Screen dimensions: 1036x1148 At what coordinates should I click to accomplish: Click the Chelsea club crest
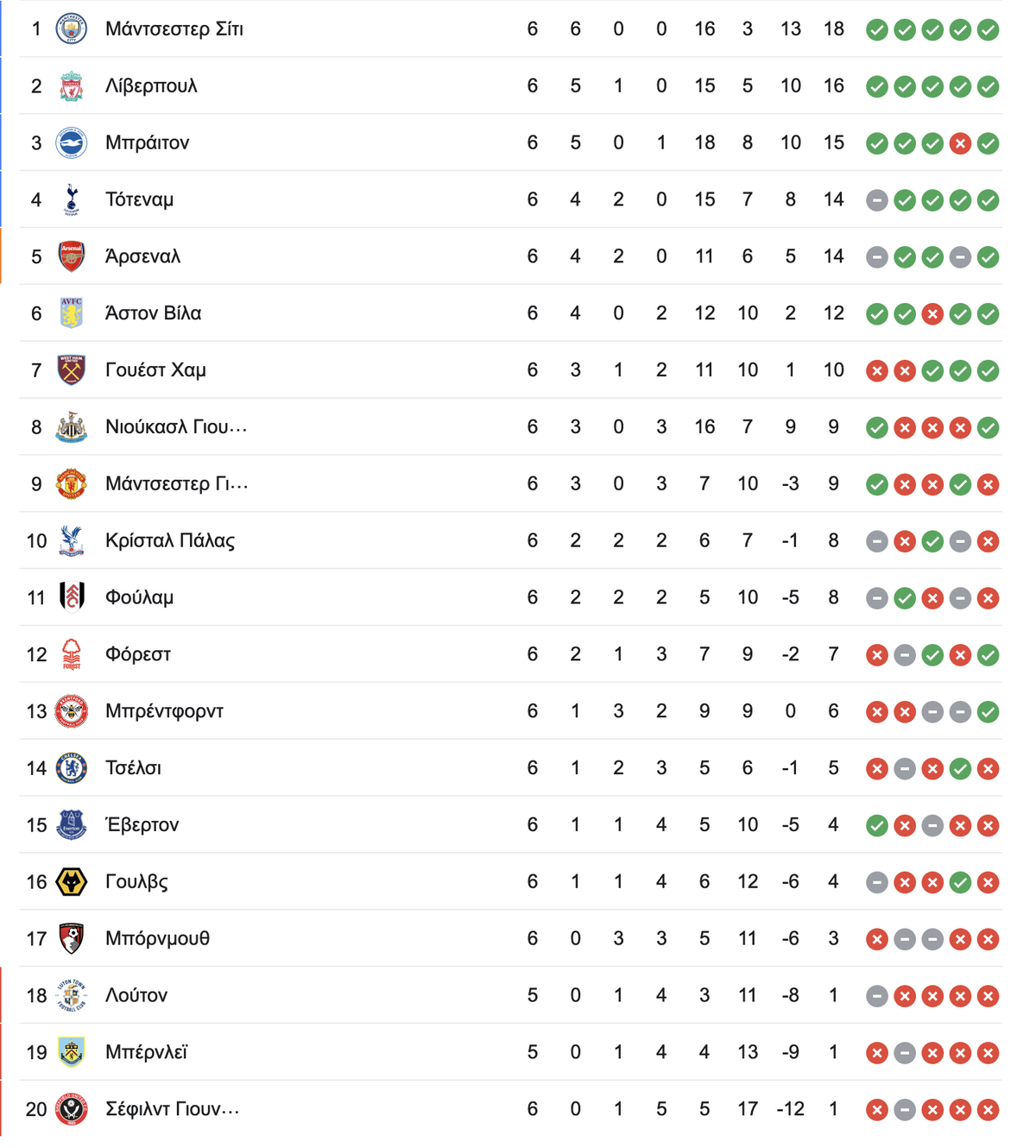[x=72, y=767]
